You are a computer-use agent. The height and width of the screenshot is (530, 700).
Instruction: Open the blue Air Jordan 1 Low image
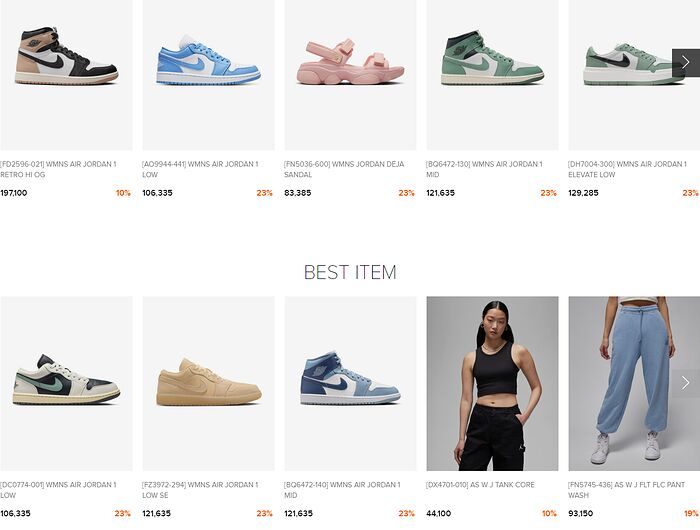208,75
